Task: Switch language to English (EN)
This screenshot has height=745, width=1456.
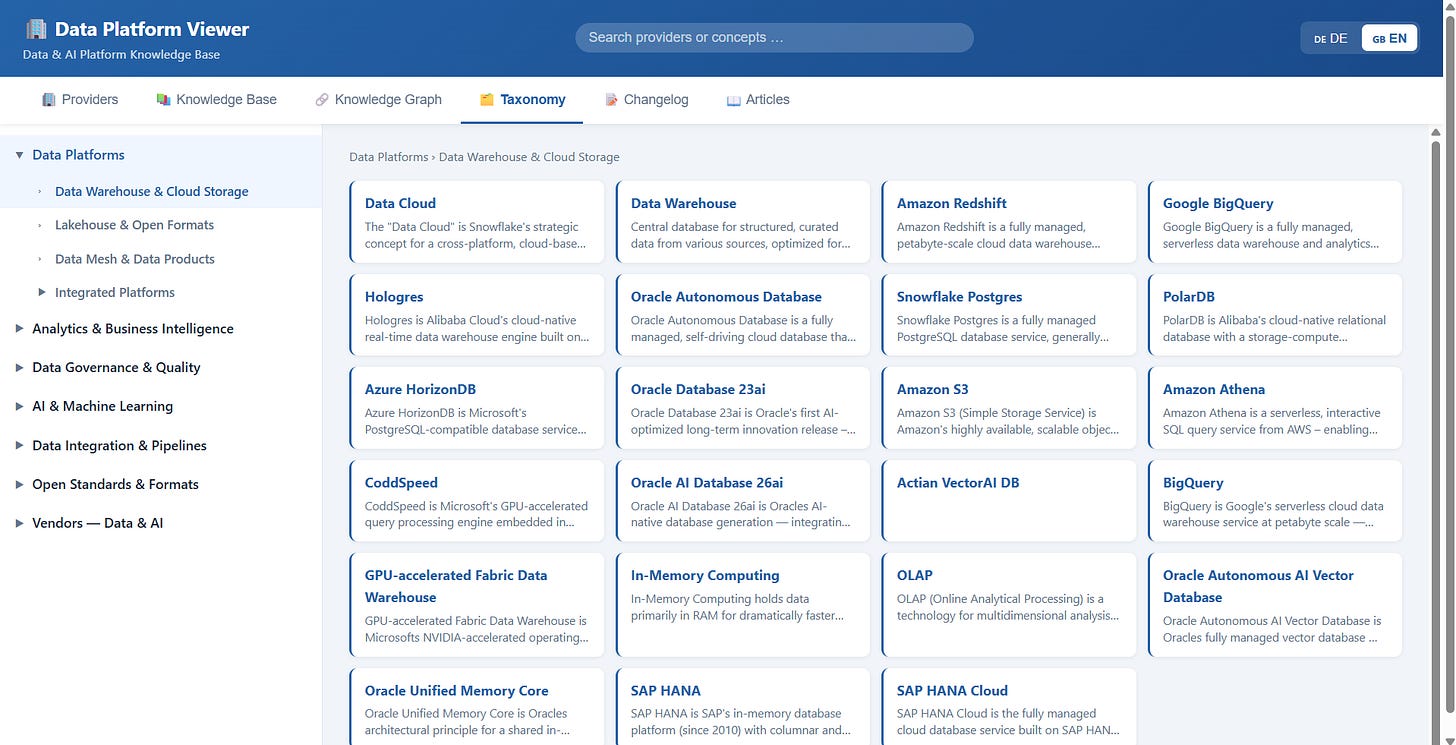Action: coord(1389,38)
